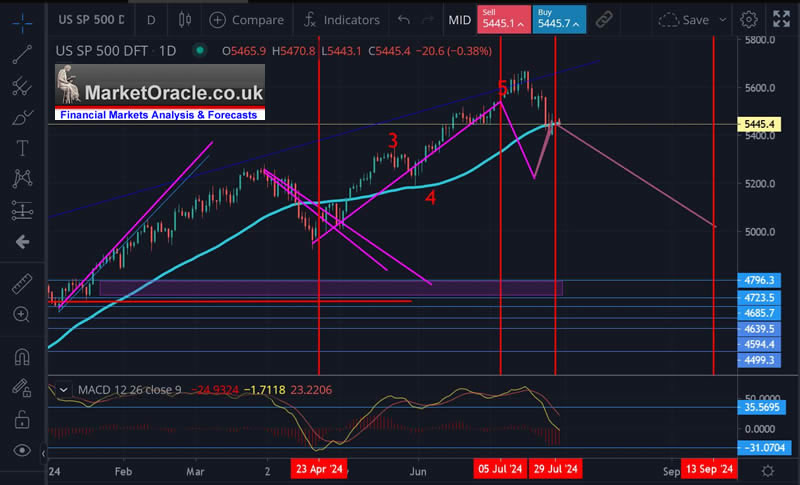Open the XABCD pattern tools
The width and height of the screenshot is (800, 485).
click(x=22, y=179)
